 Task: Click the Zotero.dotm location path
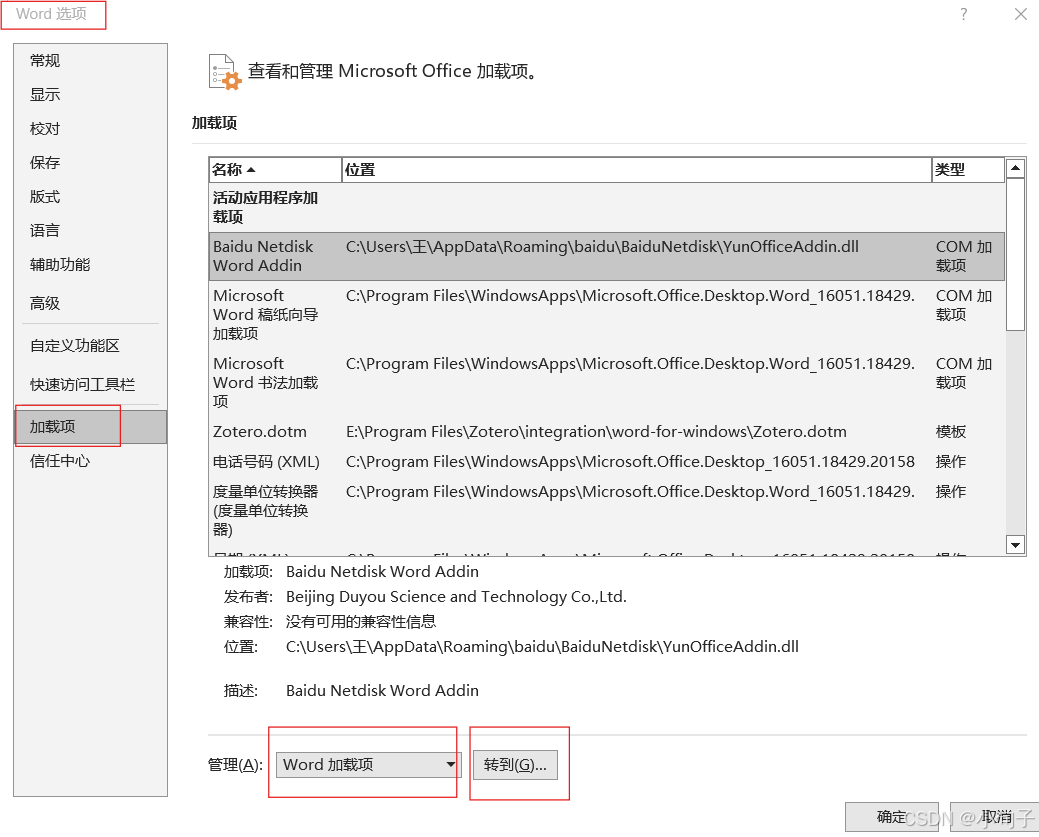click(x=596, y=432)
